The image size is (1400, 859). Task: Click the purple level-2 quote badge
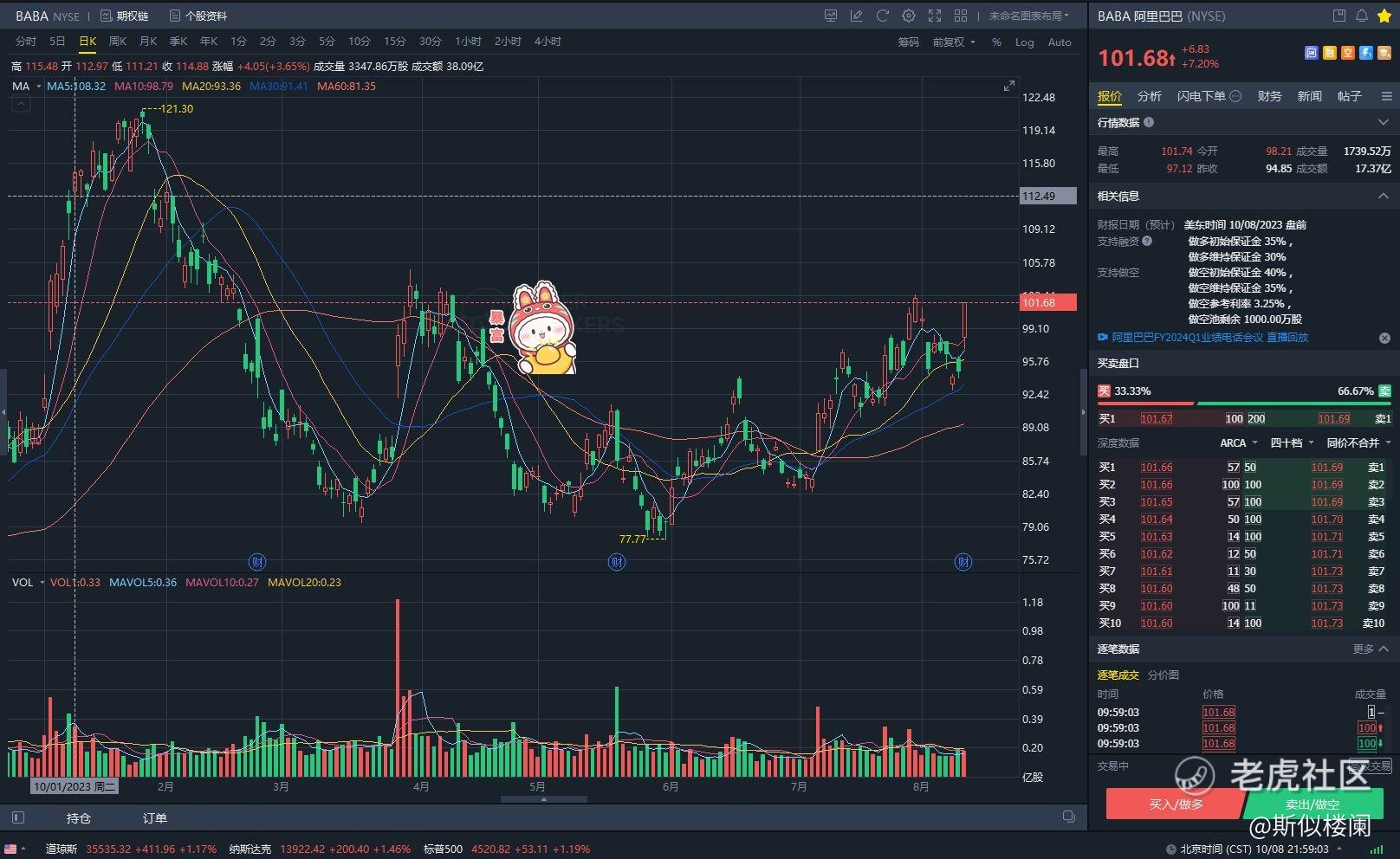point(1312,53)
